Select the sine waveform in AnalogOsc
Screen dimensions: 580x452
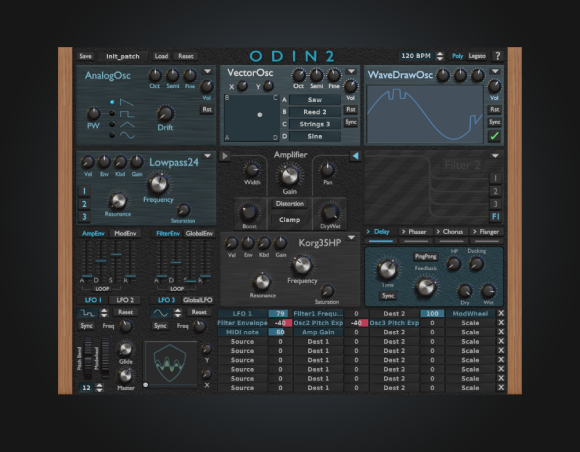[x=112, y=135]
